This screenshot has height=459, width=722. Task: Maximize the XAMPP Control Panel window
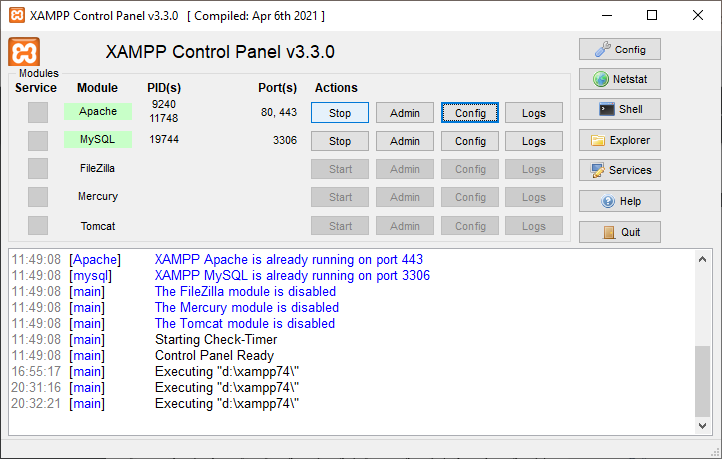pos(652,15)
